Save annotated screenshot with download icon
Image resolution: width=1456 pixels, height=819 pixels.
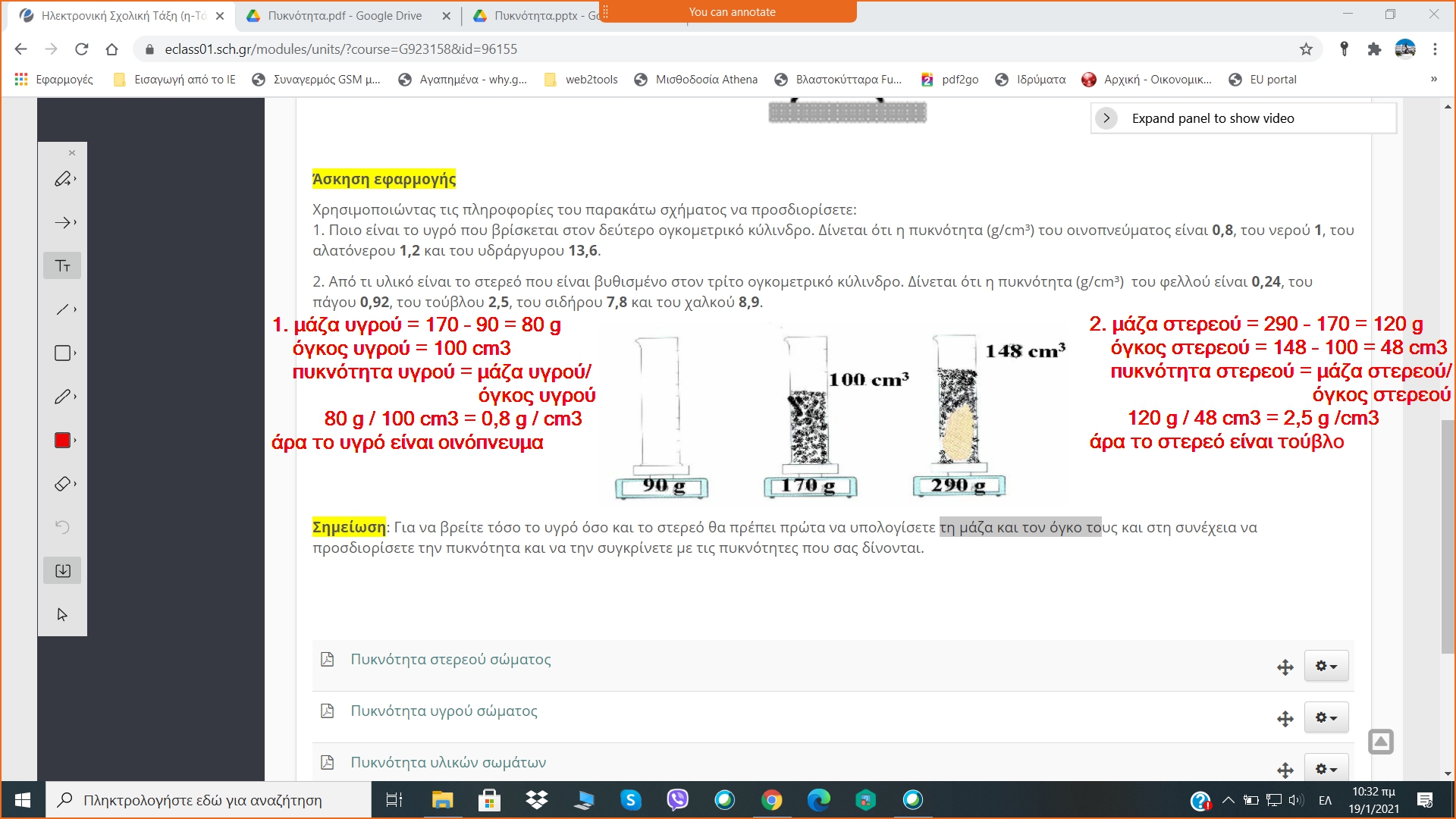[62, 571]
